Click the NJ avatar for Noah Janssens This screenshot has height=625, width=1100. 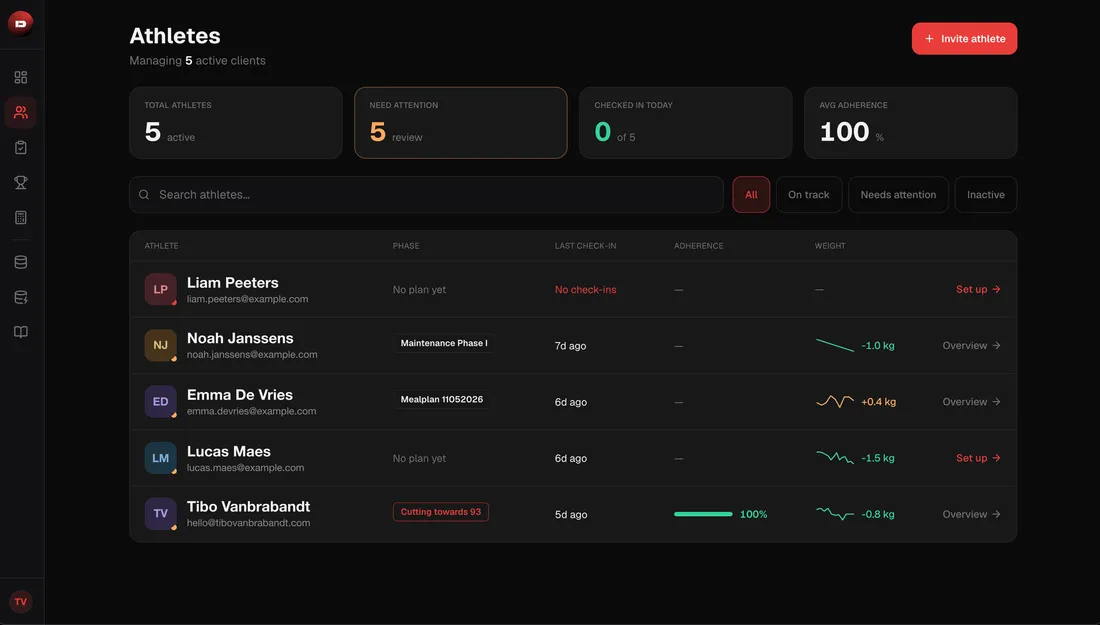click(x=161, y=345)
